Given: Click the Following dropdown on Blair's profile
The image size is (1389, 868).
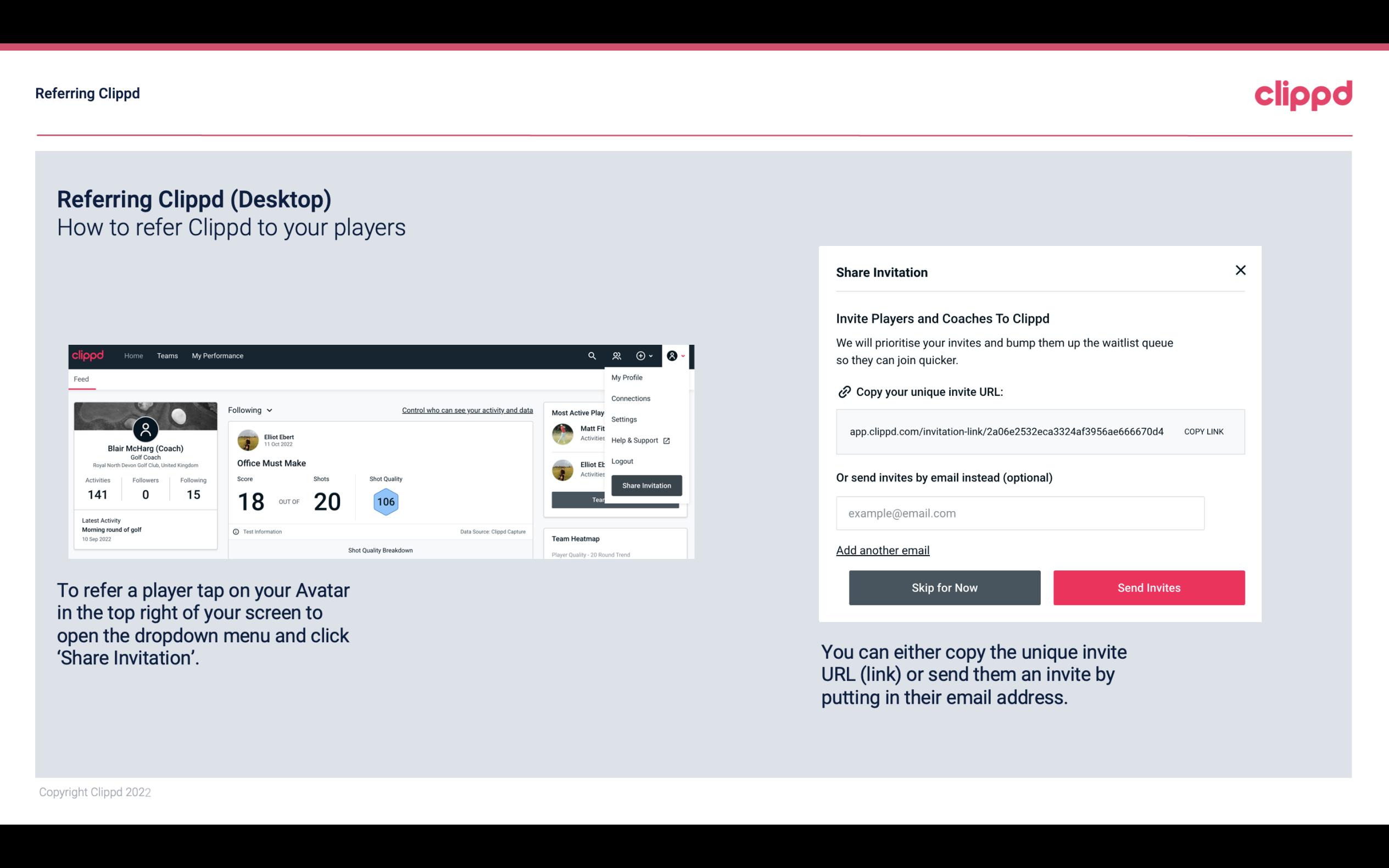Looking at the screenshot, I should (248, 410).
